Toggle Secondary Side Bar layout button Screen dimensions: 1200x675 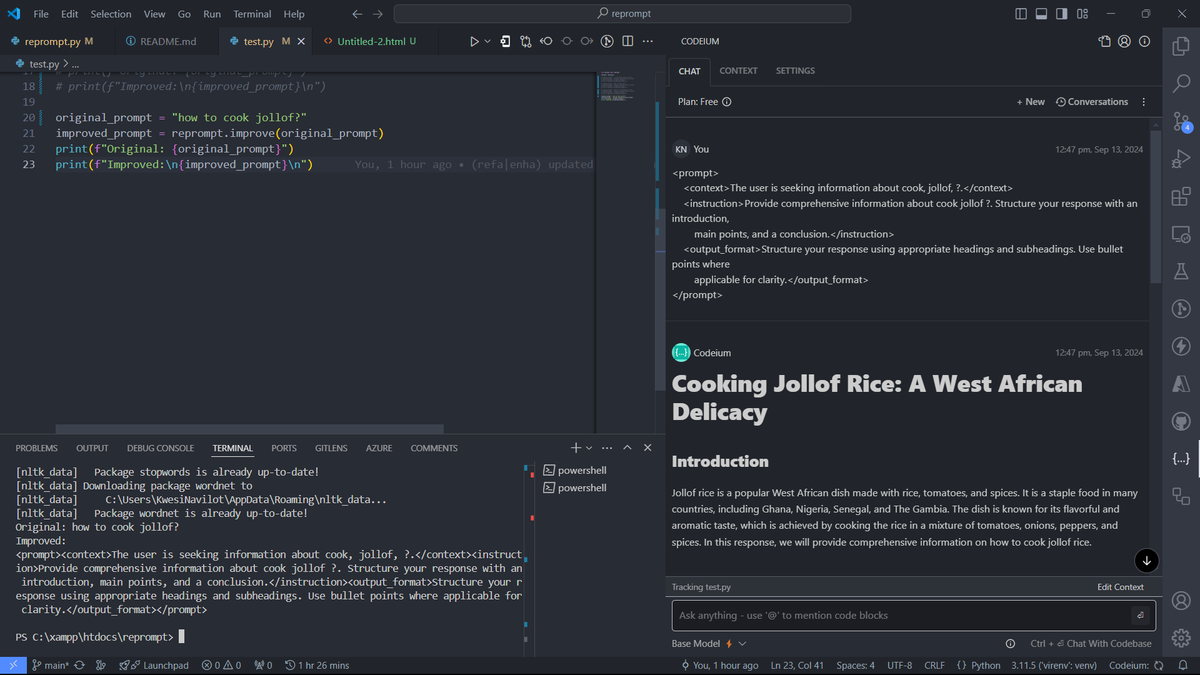pos(1062,14)
